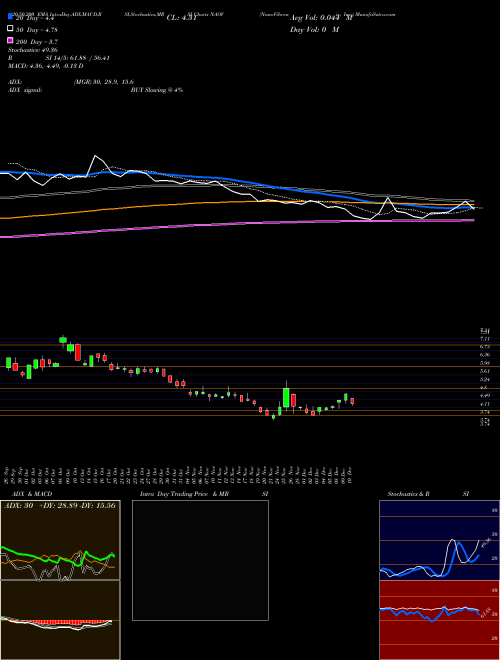Click the 6.73 price axis label
Viewport: 500px width, 660px height.
click(485, 346)
